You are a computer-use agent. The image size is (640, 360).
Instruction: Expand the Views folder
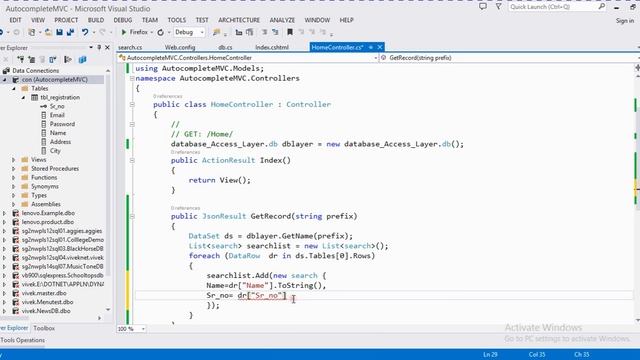pos(13,160)
